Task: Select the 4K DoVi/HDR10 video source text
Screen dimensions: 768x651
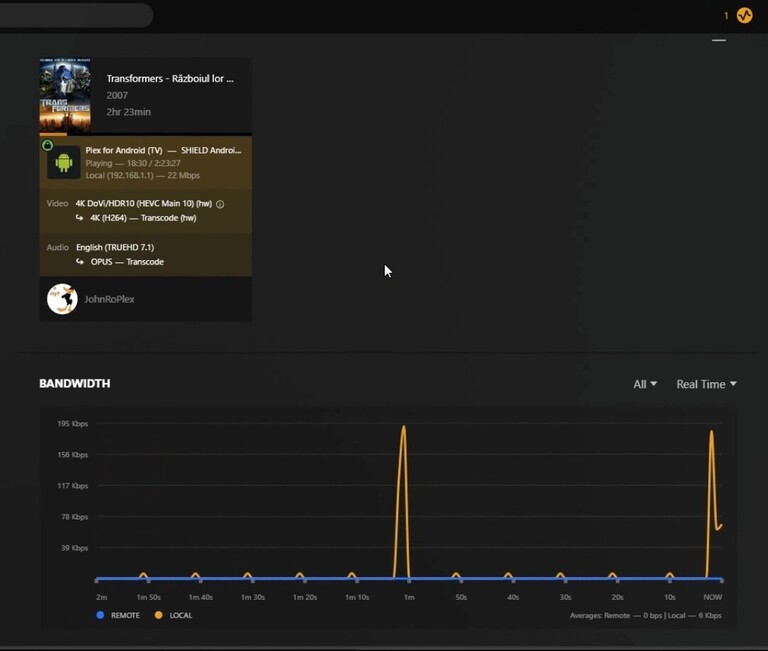Action: (144, 203)
